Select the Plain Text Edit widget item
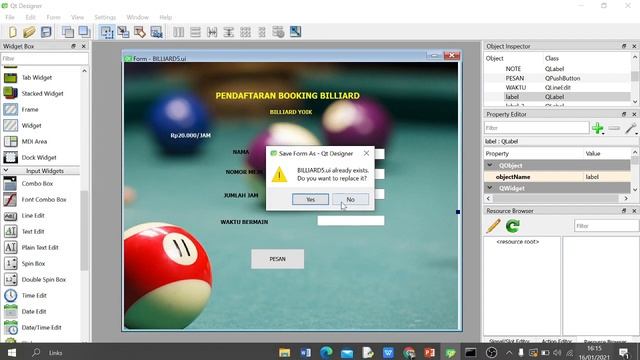 40,247
